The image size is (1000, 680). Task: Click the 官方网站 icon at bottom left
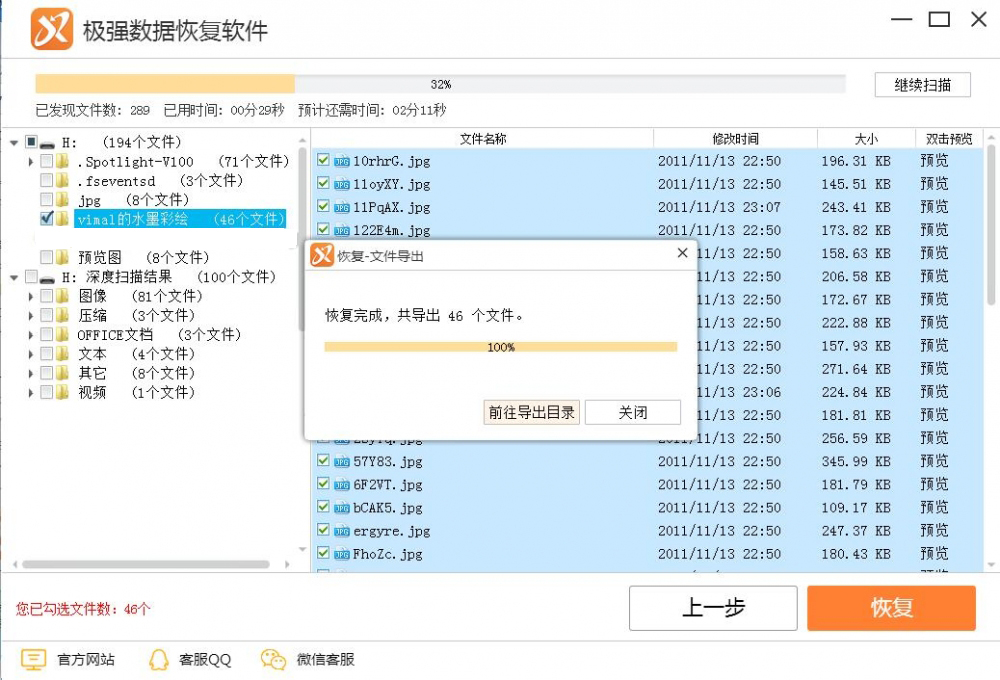pyautogui.click(x=33, y=659)
